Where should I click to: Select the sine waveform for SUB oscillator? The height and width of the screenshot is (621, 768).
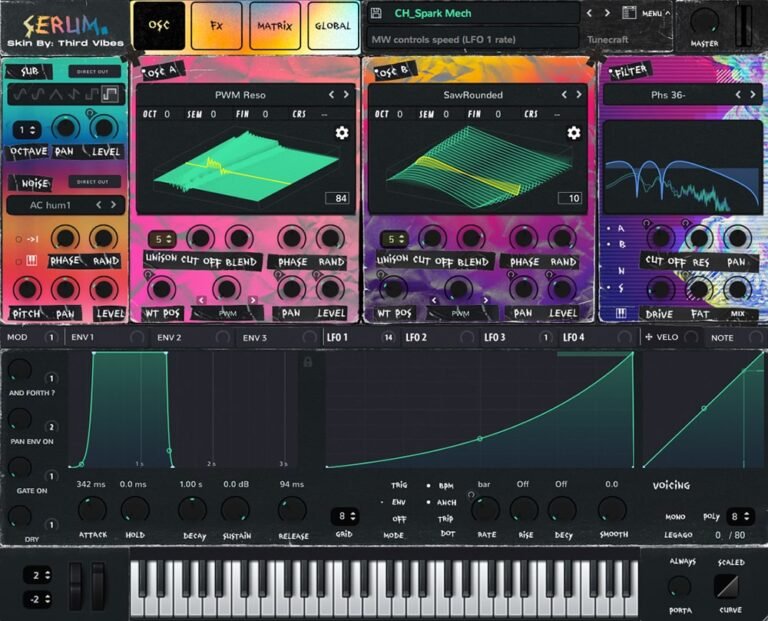pyautogui.click(x=20, y=94)
